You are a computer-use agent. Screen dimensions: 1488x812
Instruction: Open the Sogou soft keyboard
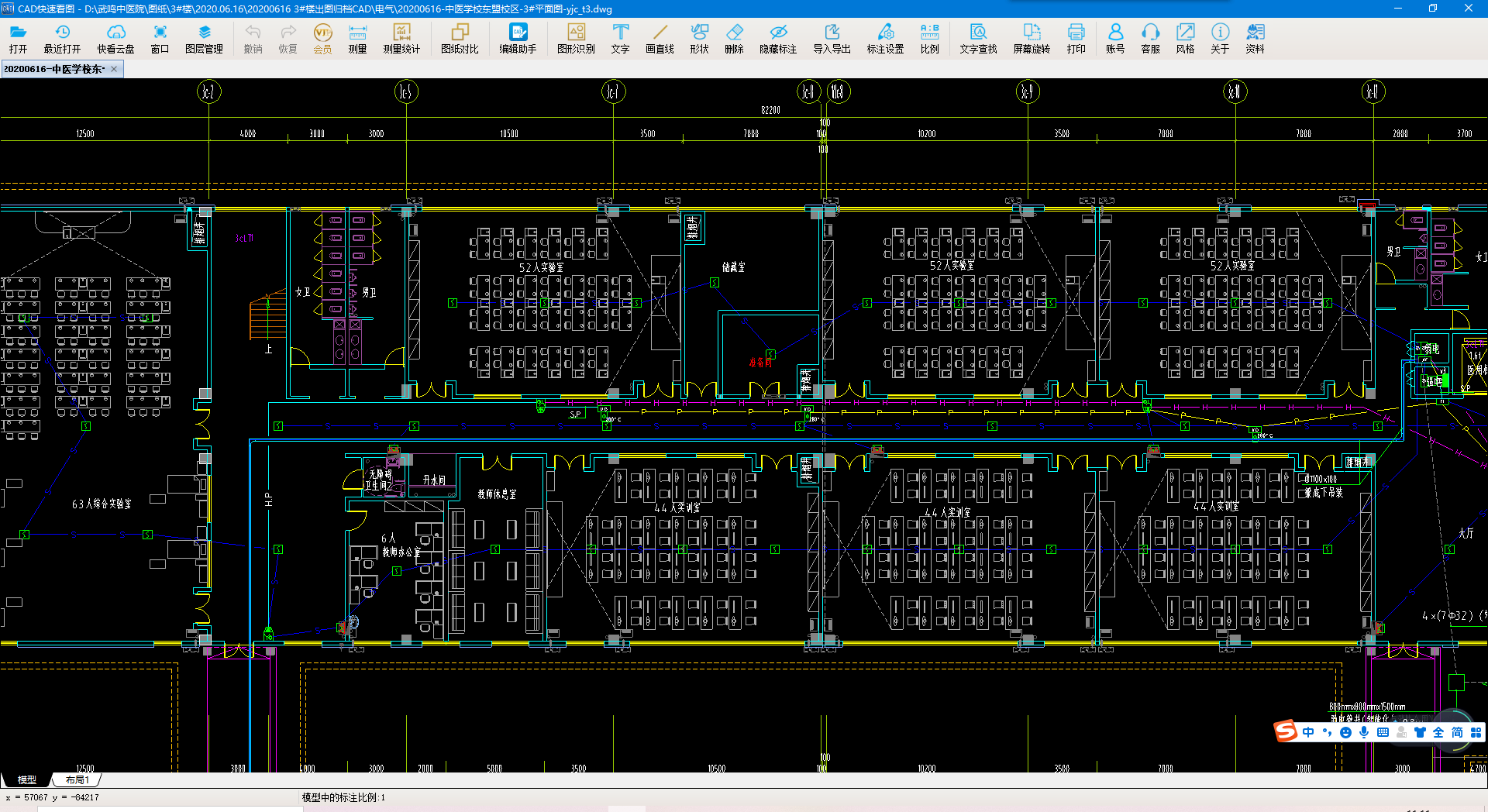1383,732
